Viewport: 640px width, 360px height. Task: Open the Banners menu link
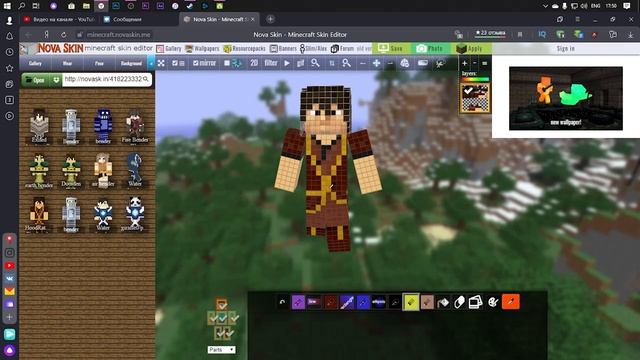(283, 49)
